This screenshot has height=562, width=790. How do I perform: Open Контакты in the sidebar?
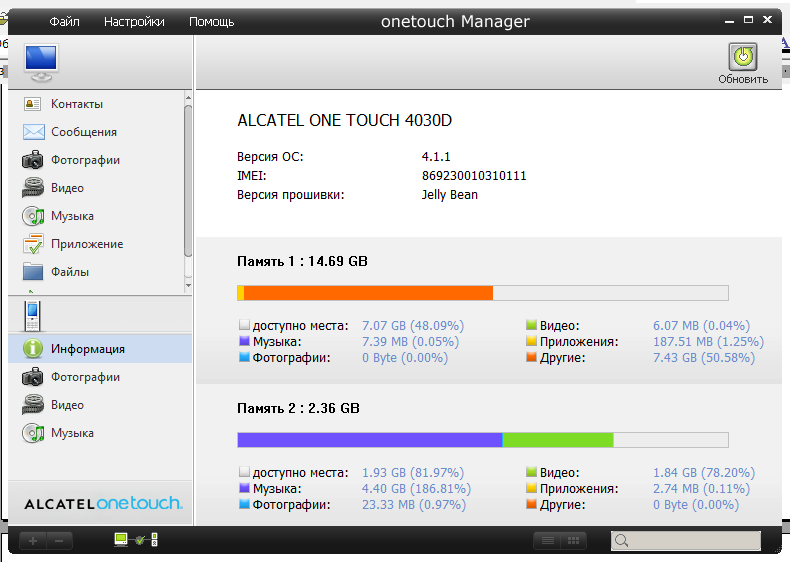76,104
